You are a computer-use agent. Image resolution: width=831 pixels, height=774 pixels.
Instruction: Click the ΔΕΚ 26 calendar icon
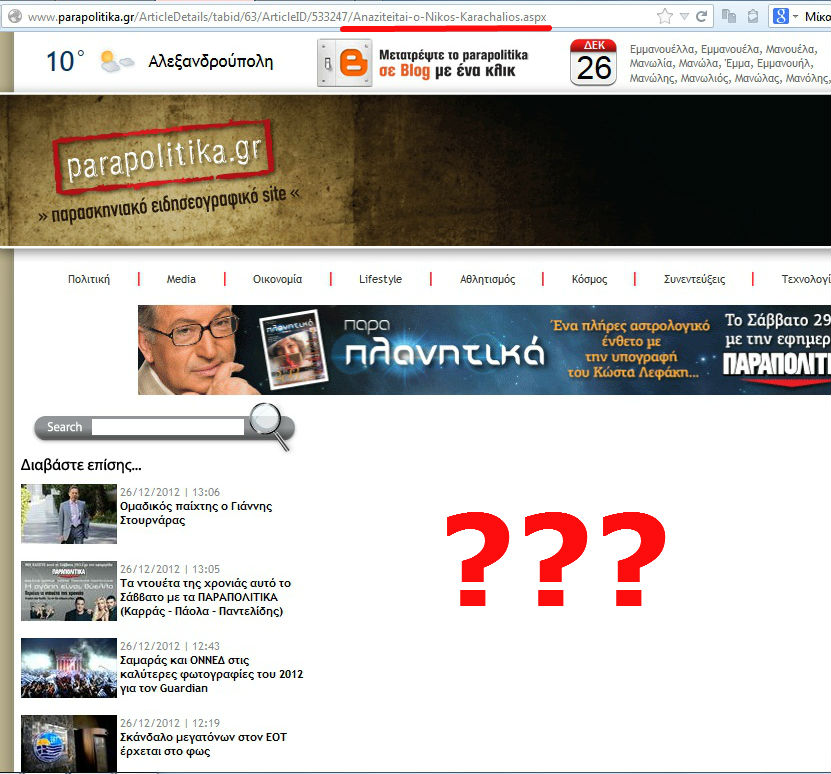(x=594, y=63)
